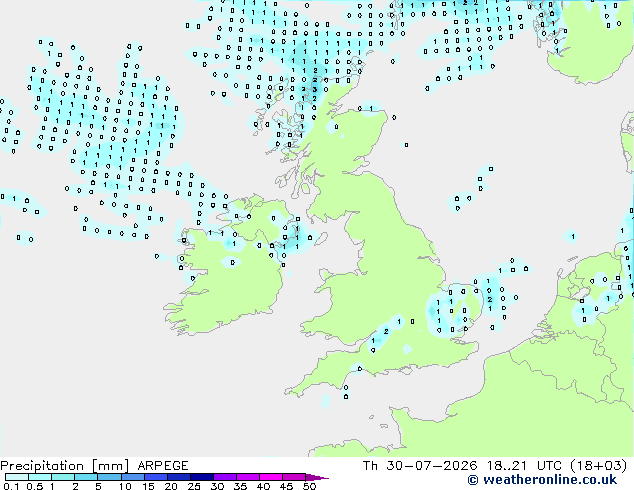Click the 25–30 mm navy legend swatch
This screenshot has height=490, width=634.
[201, 477]
